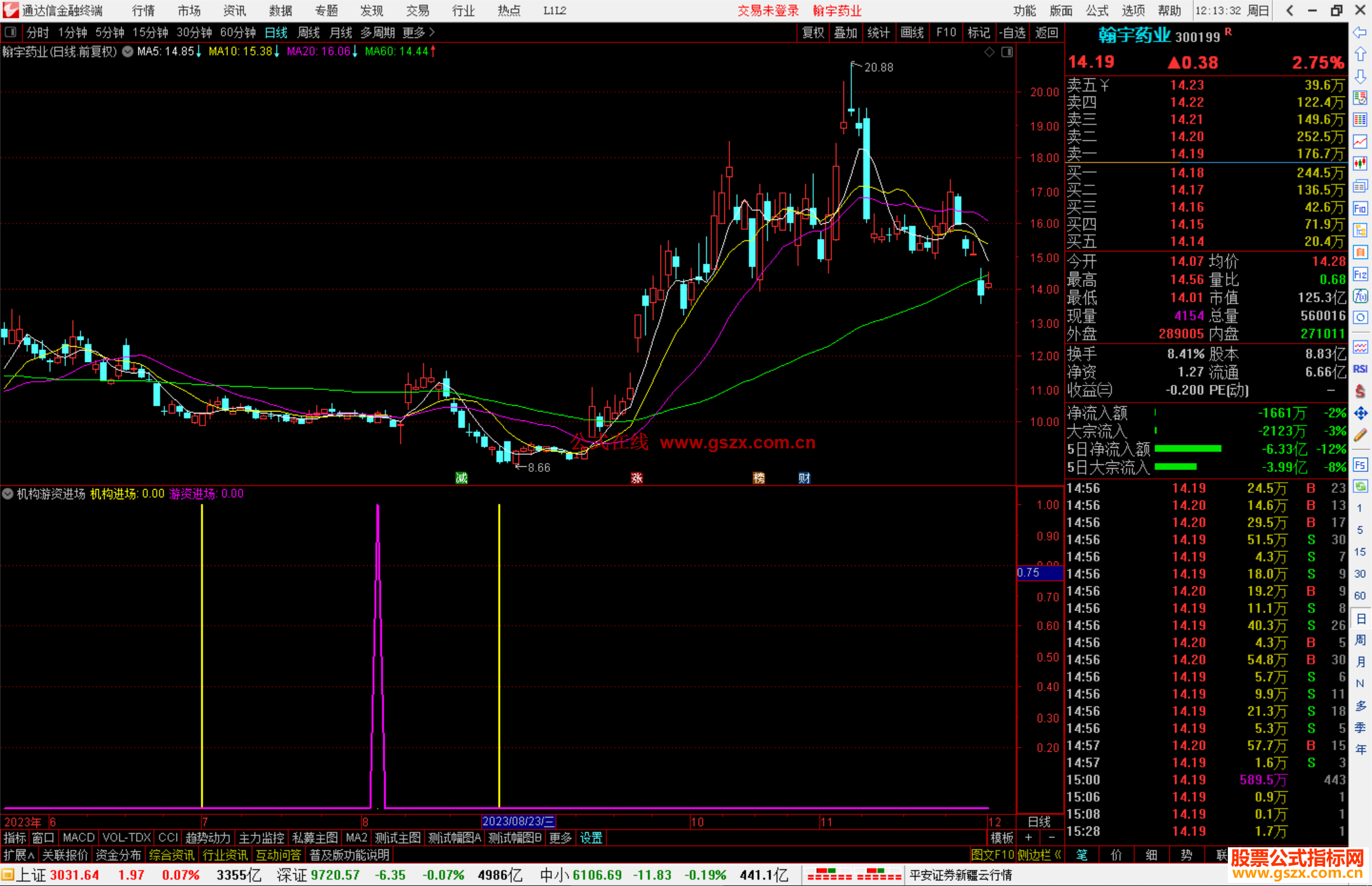Click the 复权 button
Viewport: 1372px width, 886px height.
pos(812,32)
